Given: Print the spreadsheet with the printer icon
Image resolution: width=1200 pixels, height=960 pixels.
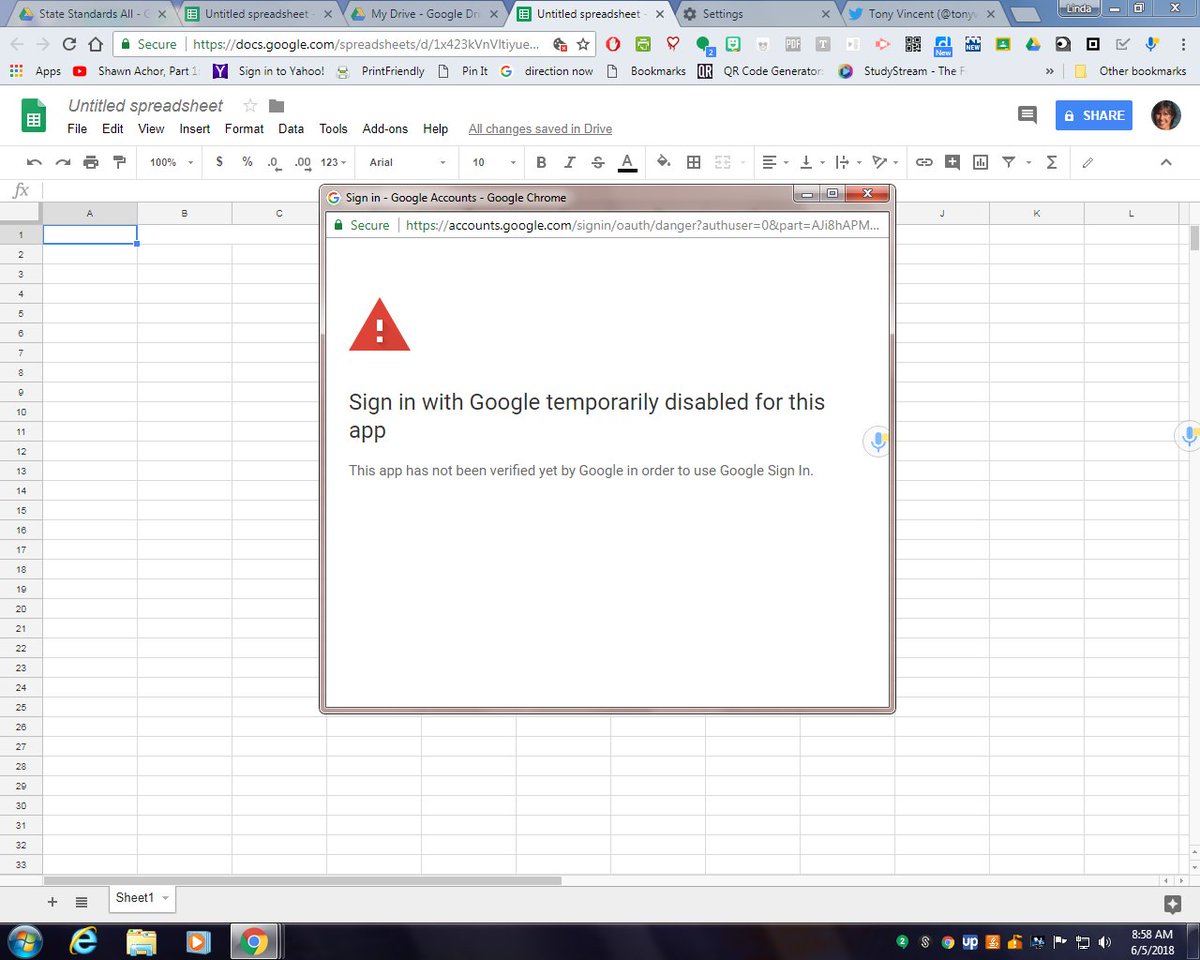Looking at the screenshot, I should coord(91,162).
